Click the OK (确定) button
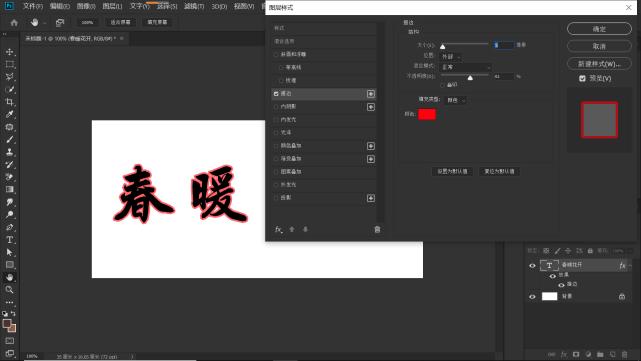Image resolution: width=641 pixels, height=361 pixels. coord(599,29)
